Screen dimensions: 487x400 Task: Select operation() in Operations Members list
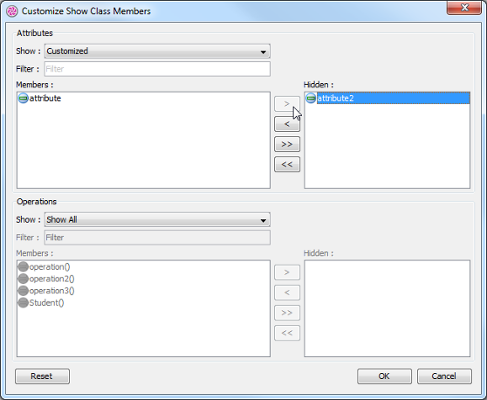click(x=50, y=267)
